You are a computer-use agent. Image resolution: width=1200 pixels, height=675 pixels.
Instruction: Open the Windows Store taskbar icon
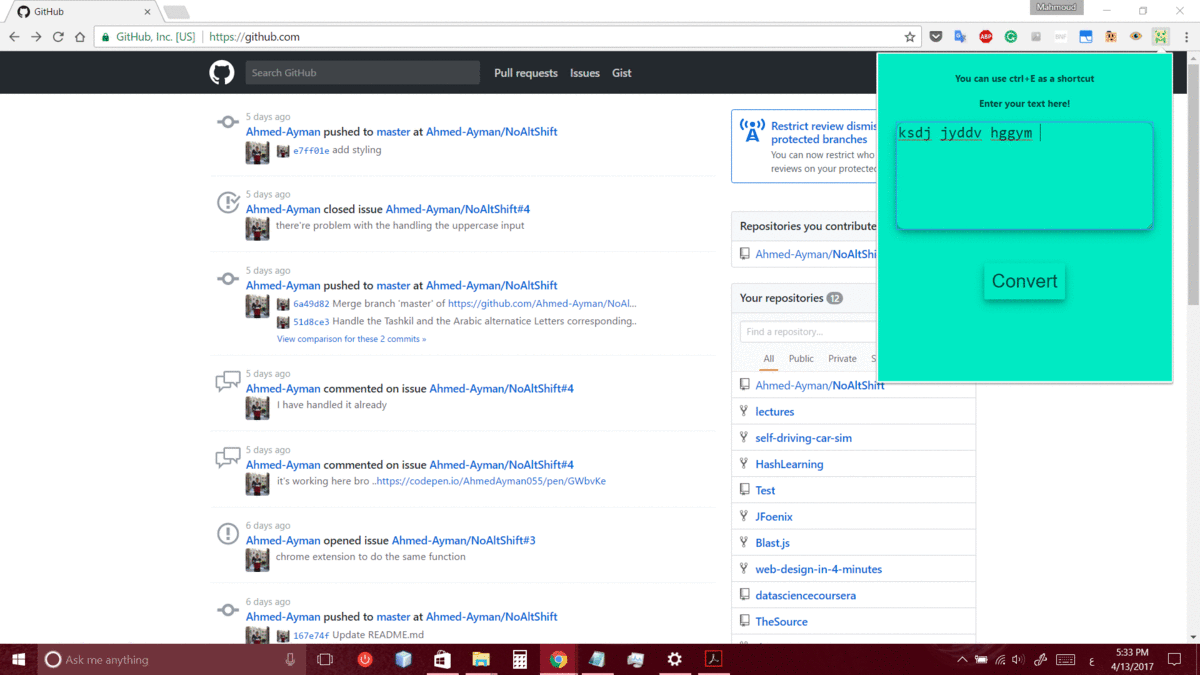click(442, 660)
